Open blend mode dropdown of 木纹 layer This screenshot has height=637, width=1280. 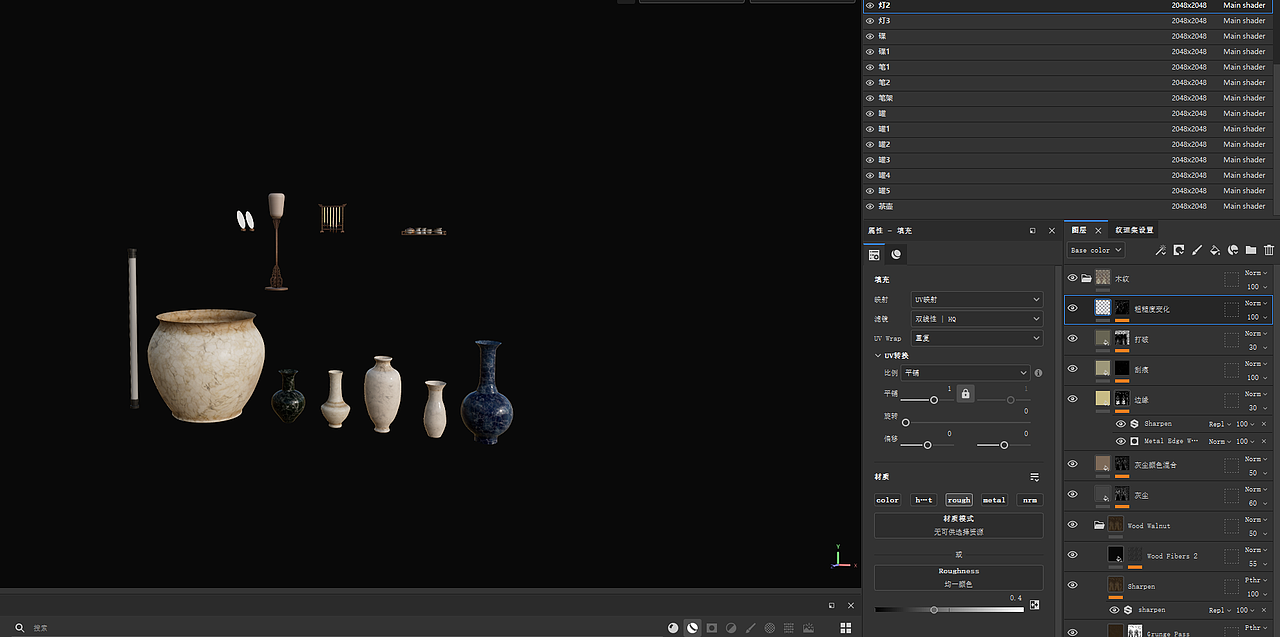coord(1256,273)
